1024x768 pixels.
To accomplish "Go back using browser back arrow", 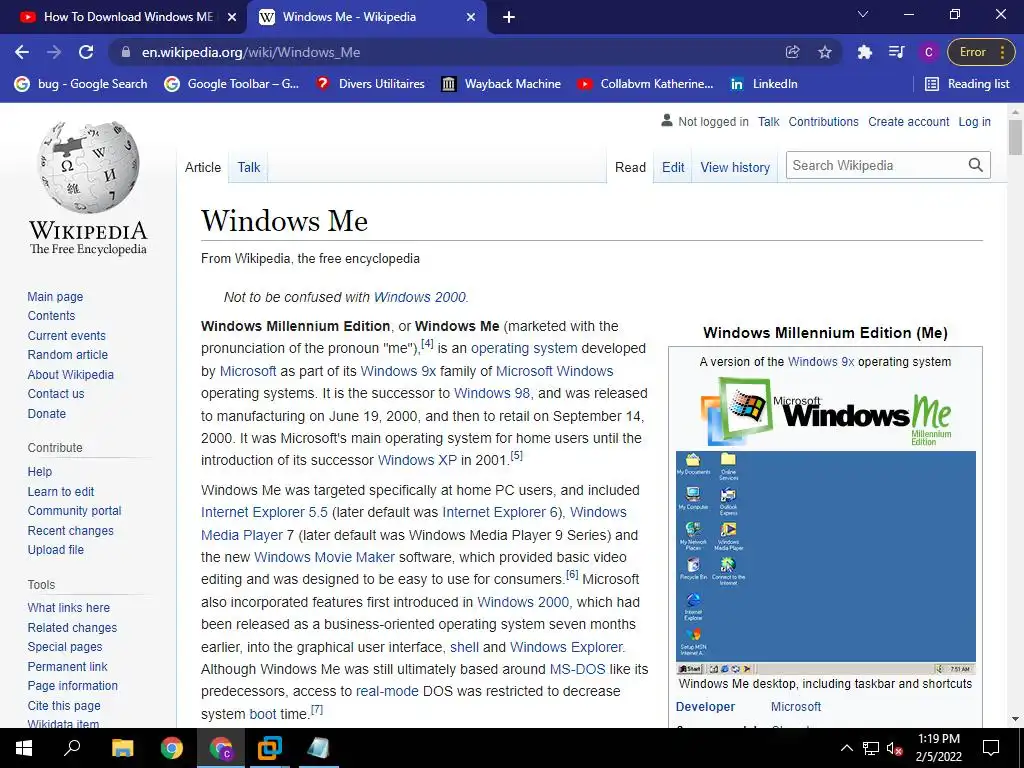I will (x=22, y=52).
